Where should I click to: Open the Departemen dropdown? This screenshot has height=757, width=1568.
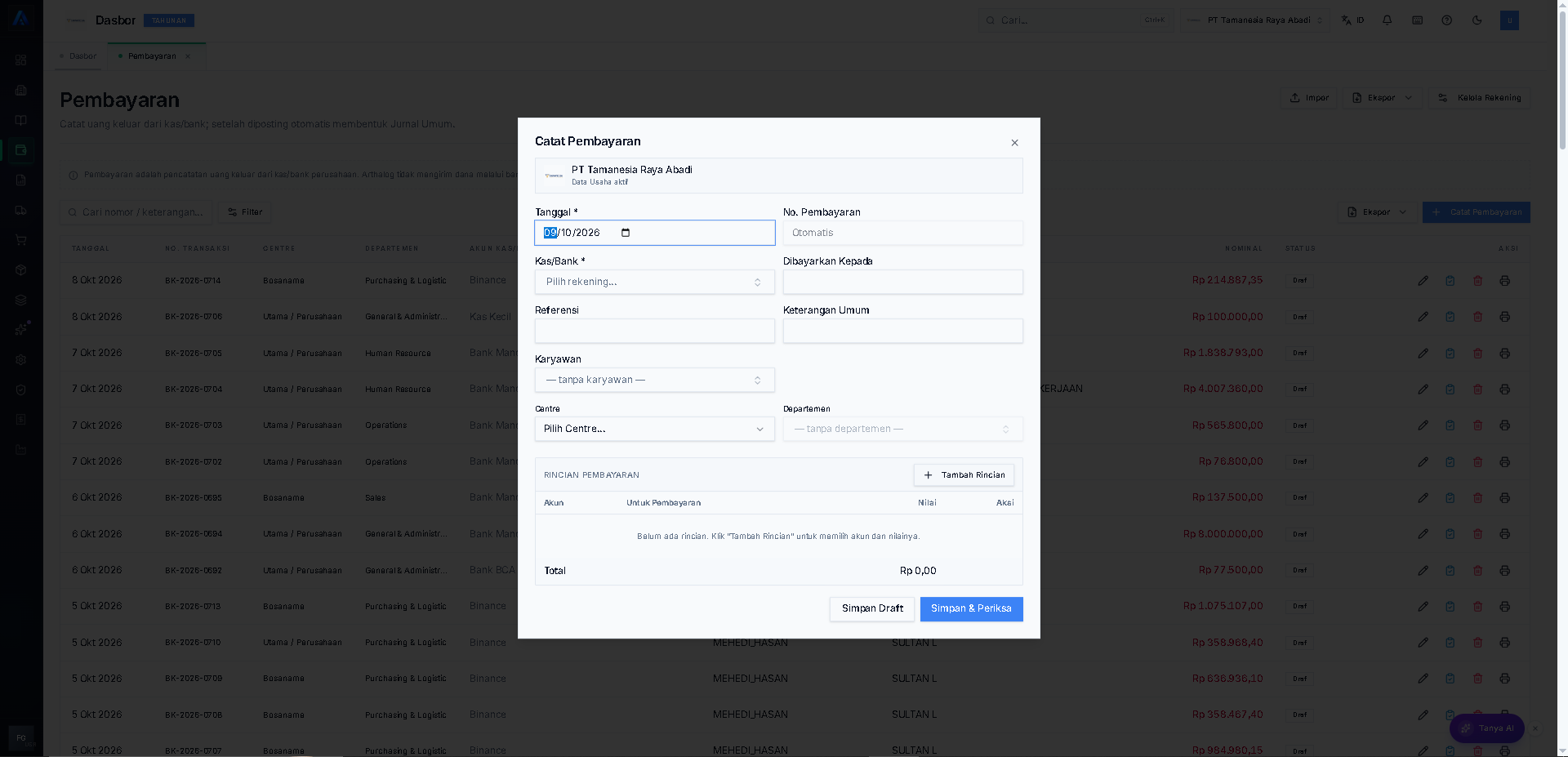(x=902, y=429)
